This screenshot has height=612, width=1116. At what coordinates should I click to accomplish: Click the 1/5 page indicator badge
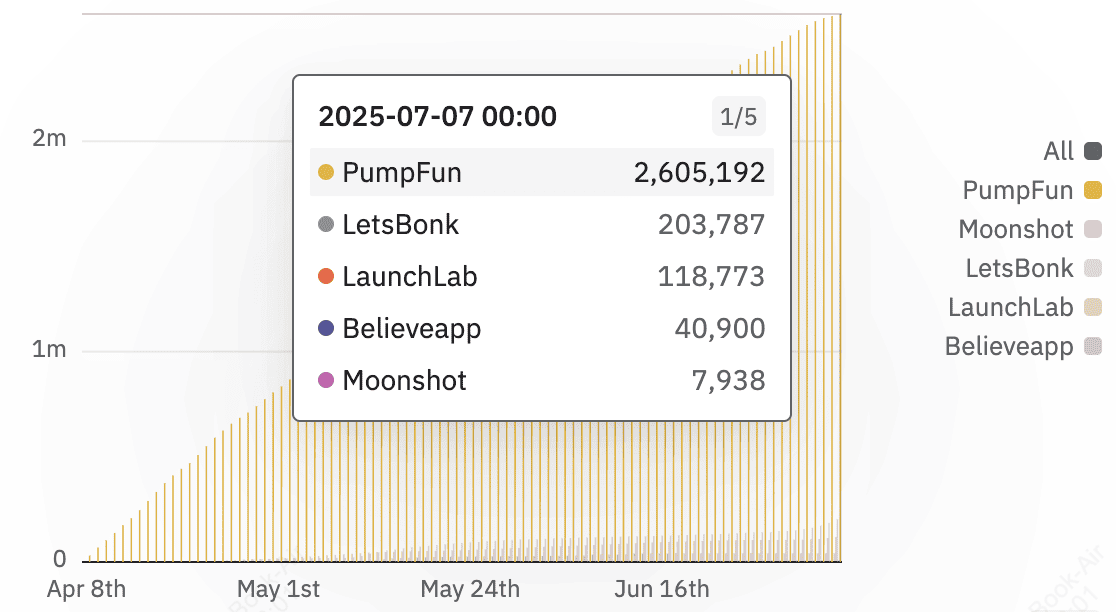pos(739,117)
